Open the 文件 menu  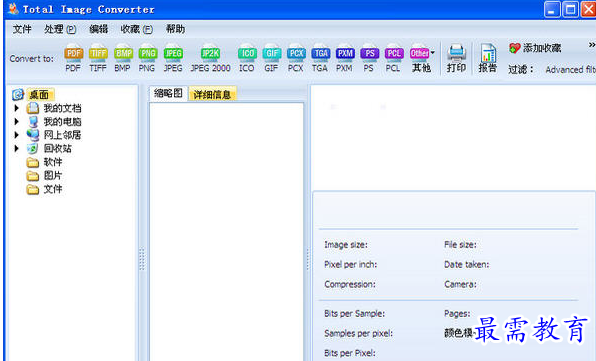(x=22, y=29)
